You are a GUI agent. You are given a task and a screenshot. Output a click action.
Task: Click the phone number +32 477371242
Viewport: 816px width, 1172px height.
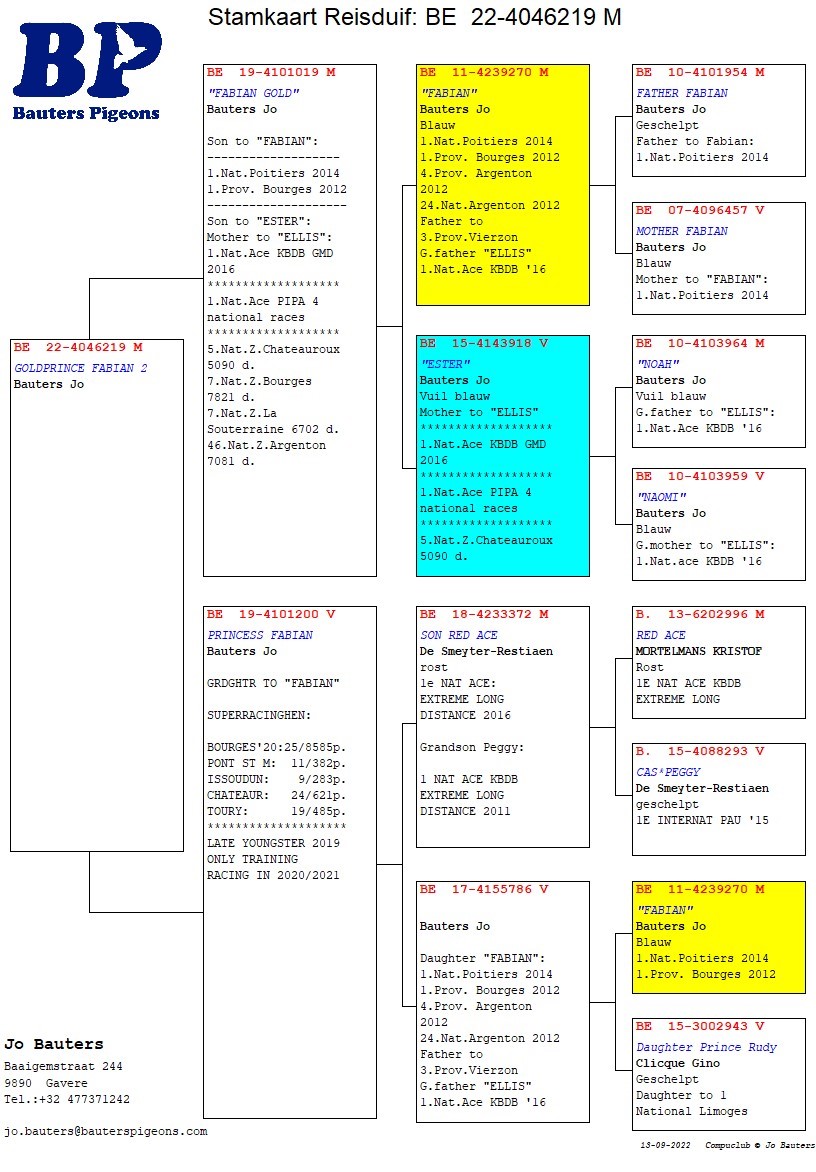(66, 1099)
